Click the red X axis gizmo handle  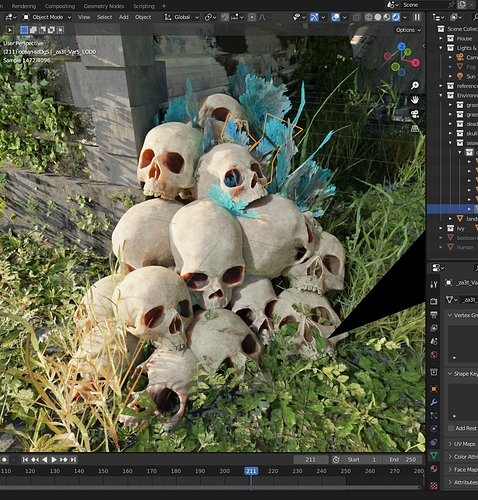tap(415, 62)
